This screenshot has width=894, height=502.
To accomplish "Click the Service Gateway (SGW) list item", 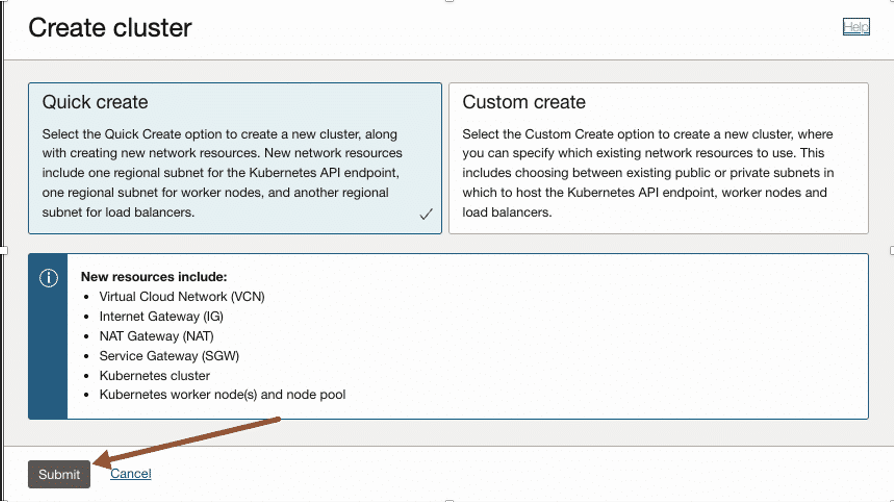I will [x=169, y=355].
